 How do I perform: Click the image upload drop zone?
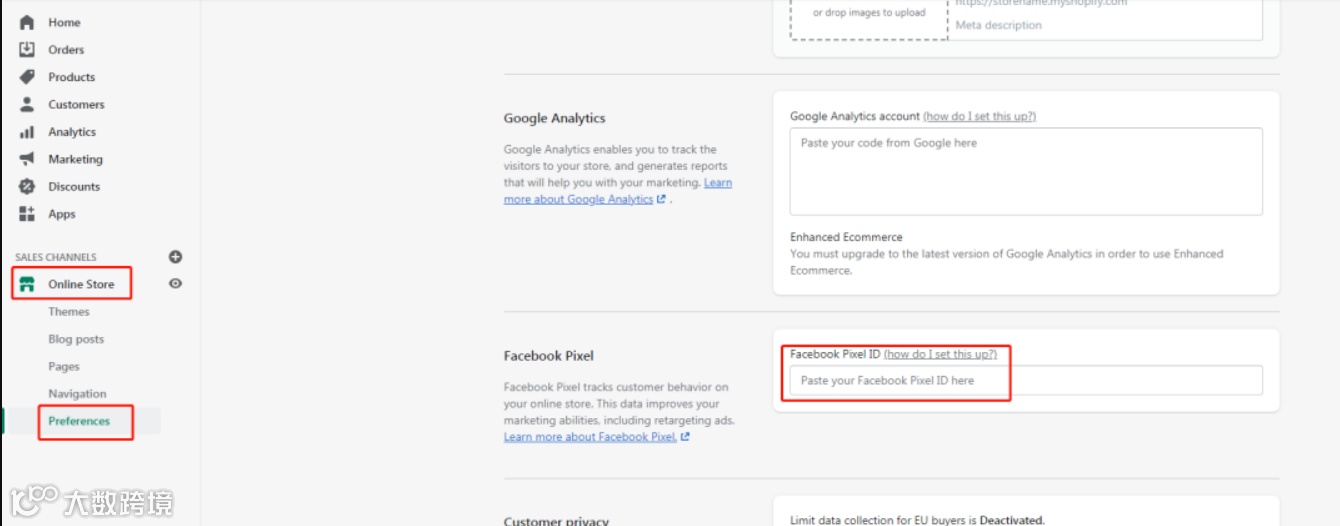tap(869, 18)
